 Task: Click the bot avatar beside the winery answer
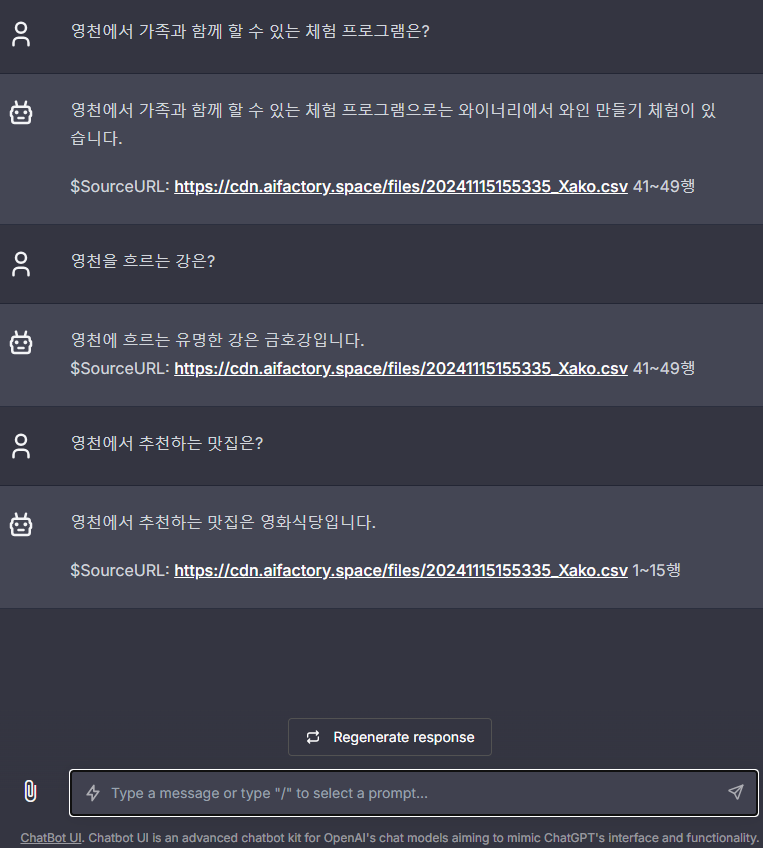(21, 112)
